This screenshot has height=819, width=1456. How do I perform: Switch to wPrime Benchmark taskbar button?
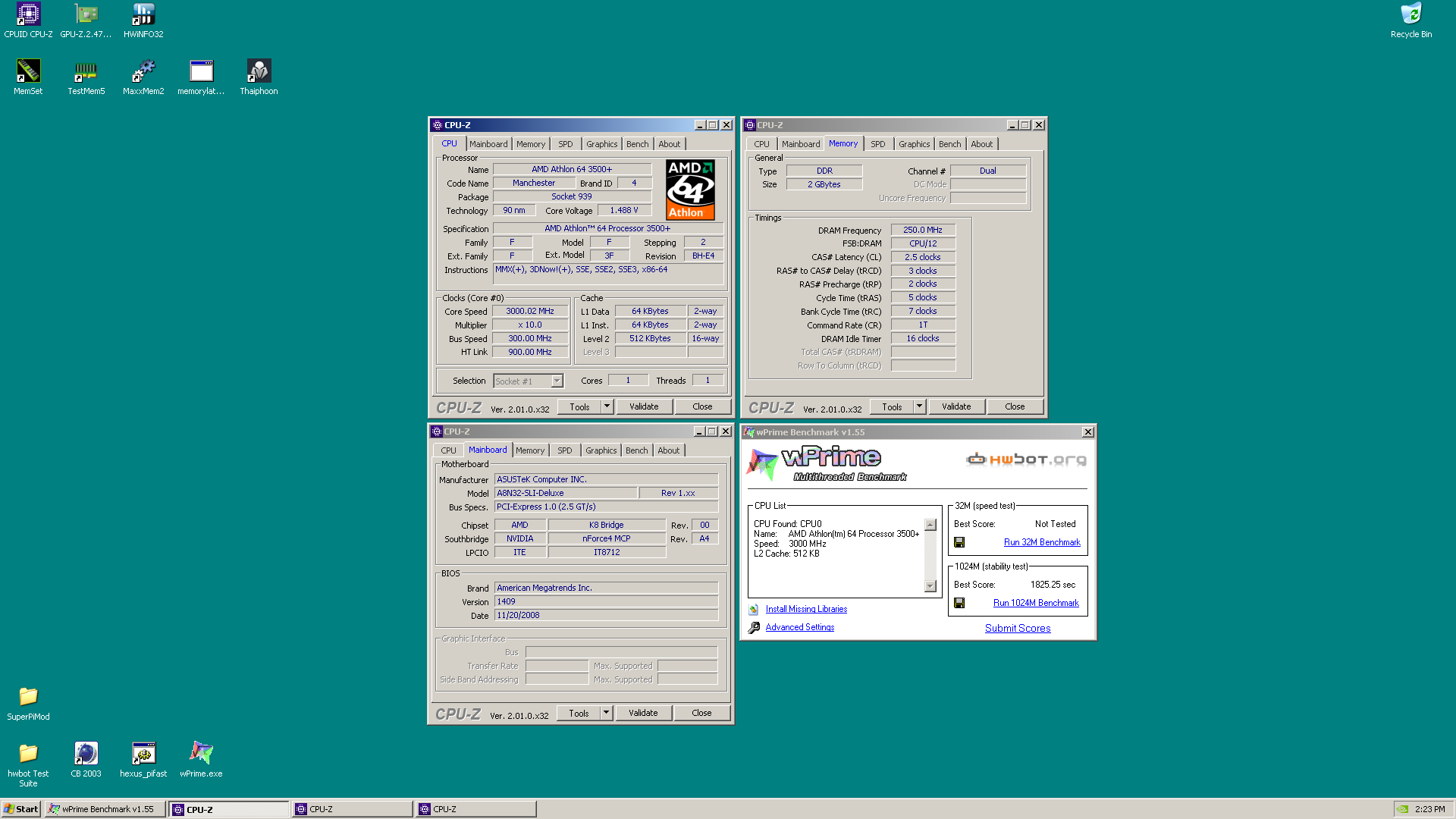(105, 809)
